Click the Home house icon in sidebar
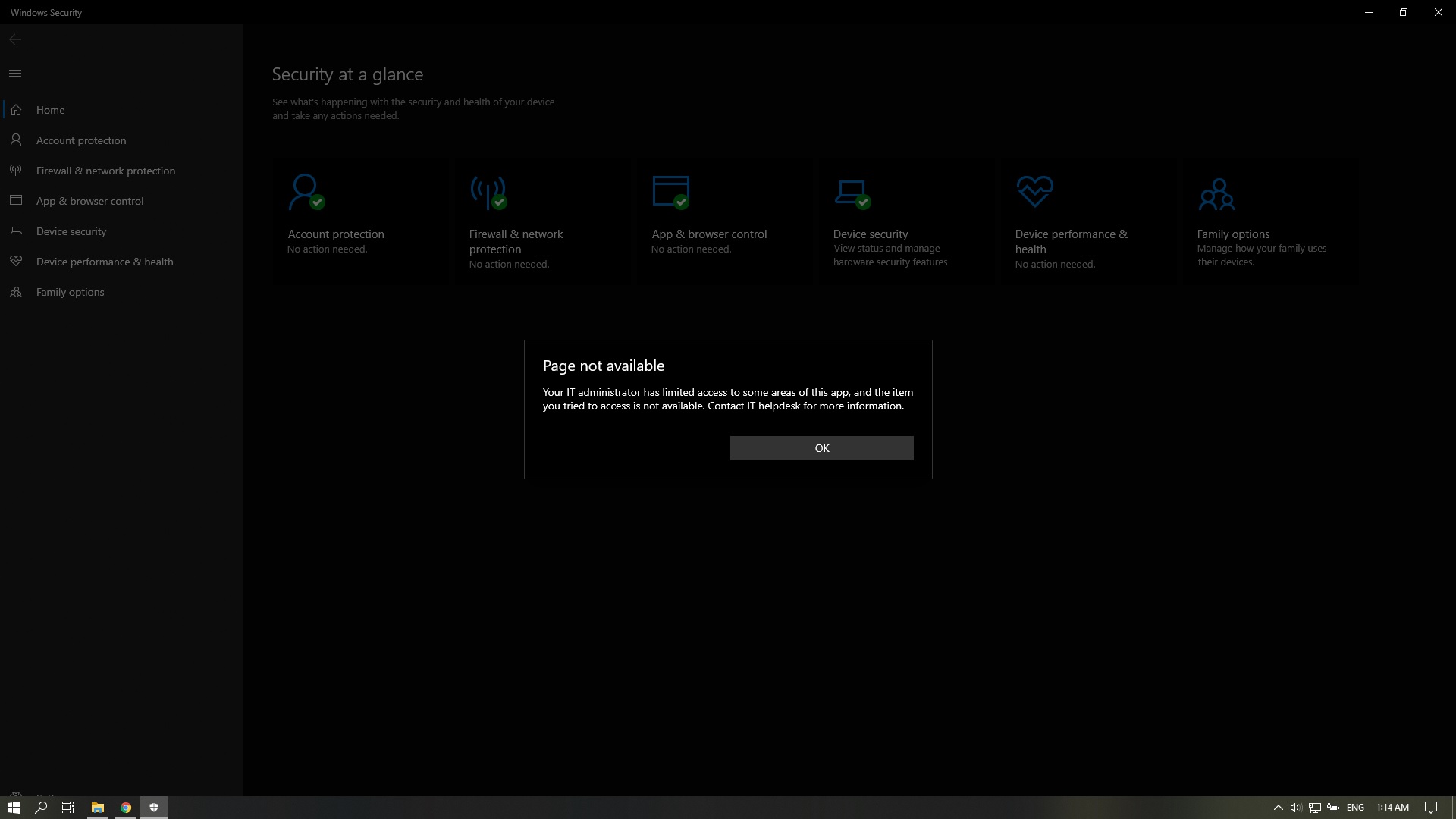Image resolution: width=1456 pixels, height=819 pixels. coord(16,110)
